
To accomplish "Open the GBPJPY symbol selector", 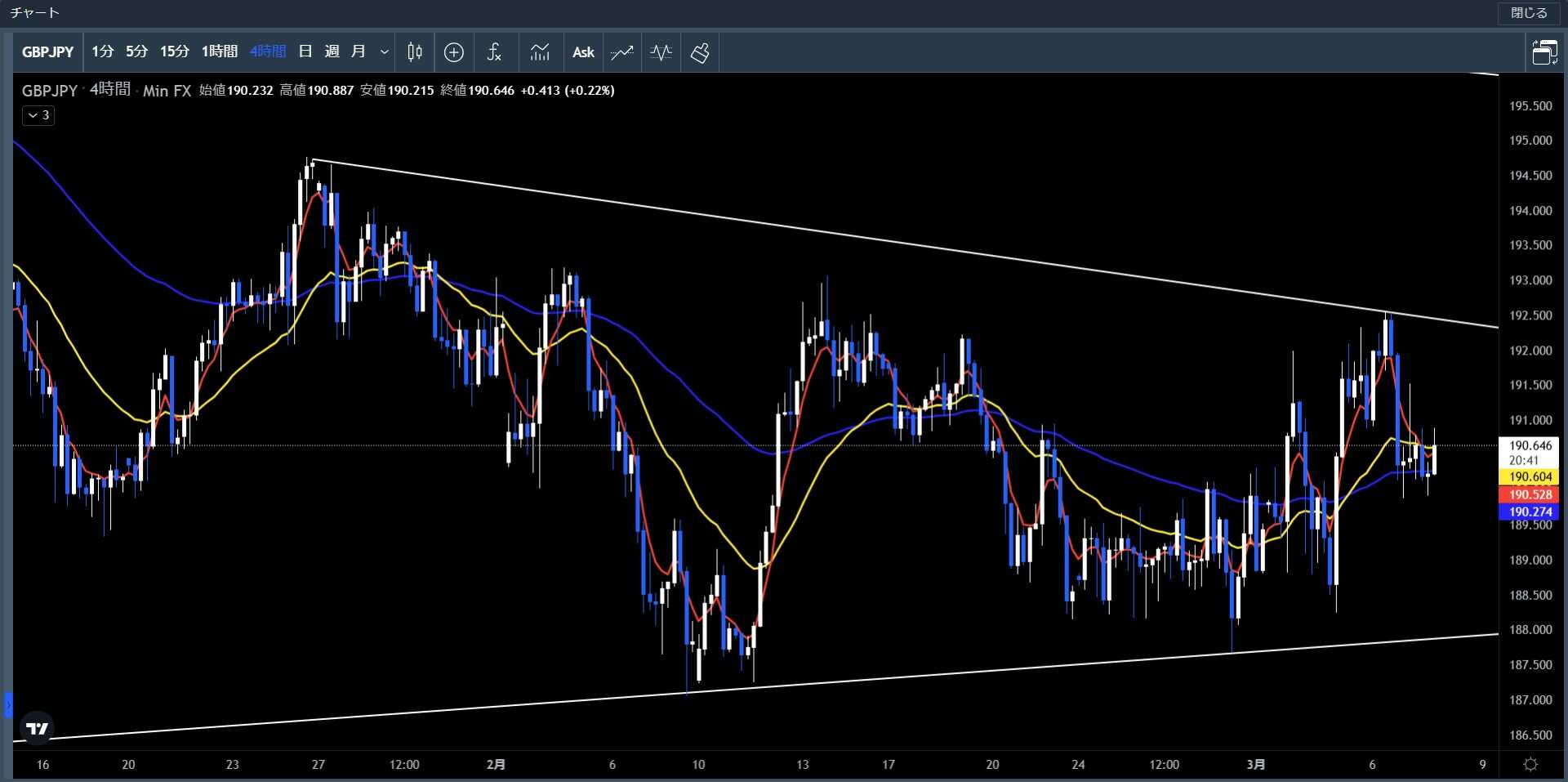I will click(x=47, y=52).
